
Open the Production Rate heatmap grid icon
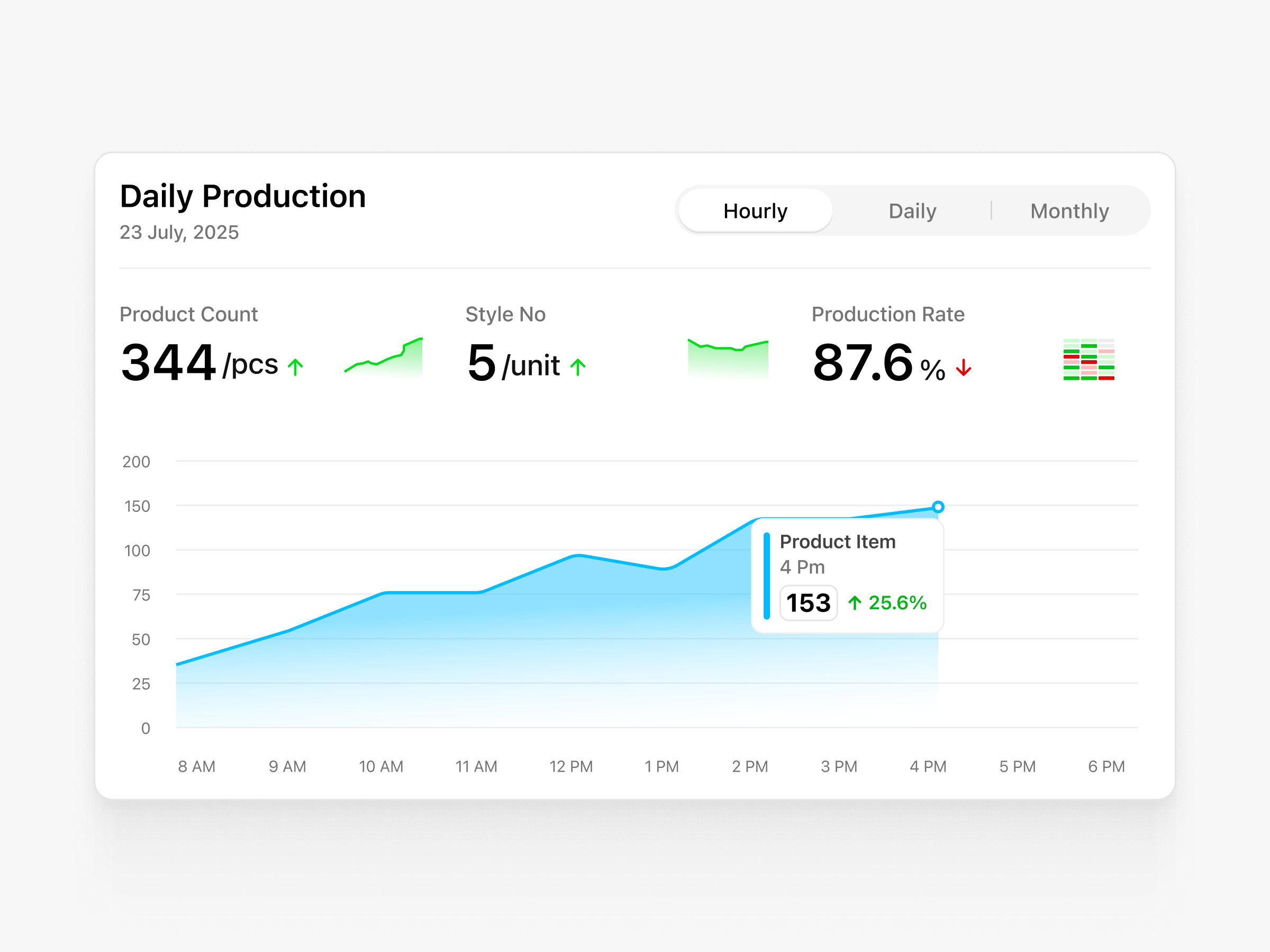(x=1088, y=360)
